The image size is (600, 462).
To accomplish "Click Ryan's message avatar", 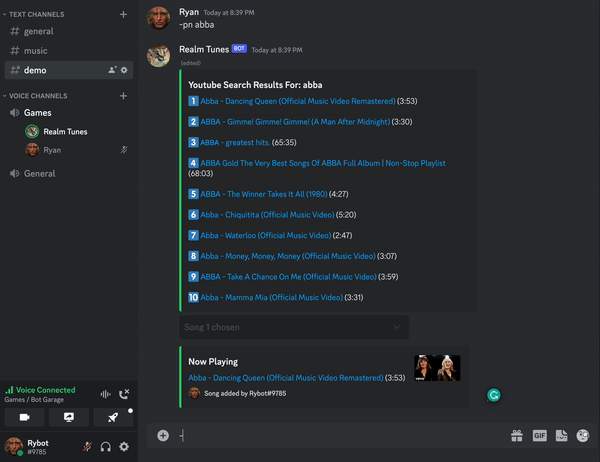I will pyautogui.click(x=158, y=18).
